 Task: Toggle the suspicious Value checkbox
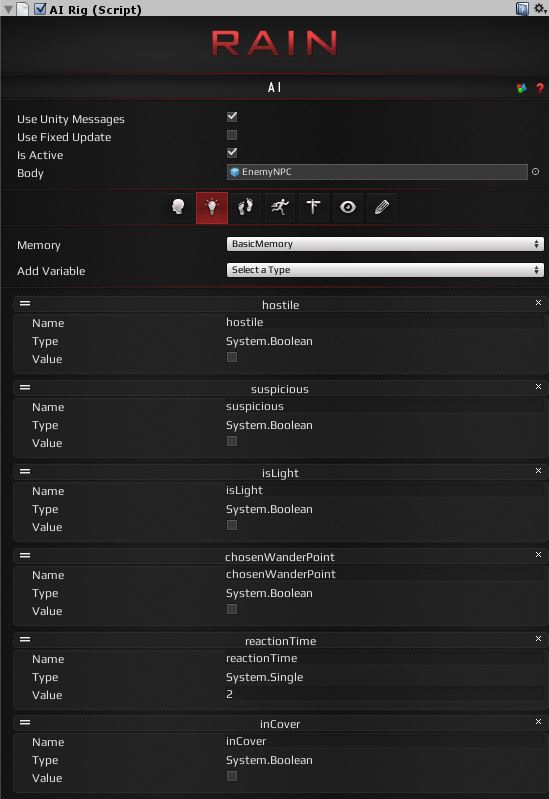(x=232, y=441)
